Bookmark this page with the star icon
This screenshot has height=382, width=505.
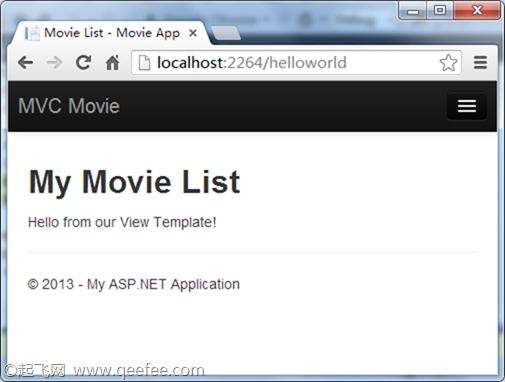click(448, 63)
